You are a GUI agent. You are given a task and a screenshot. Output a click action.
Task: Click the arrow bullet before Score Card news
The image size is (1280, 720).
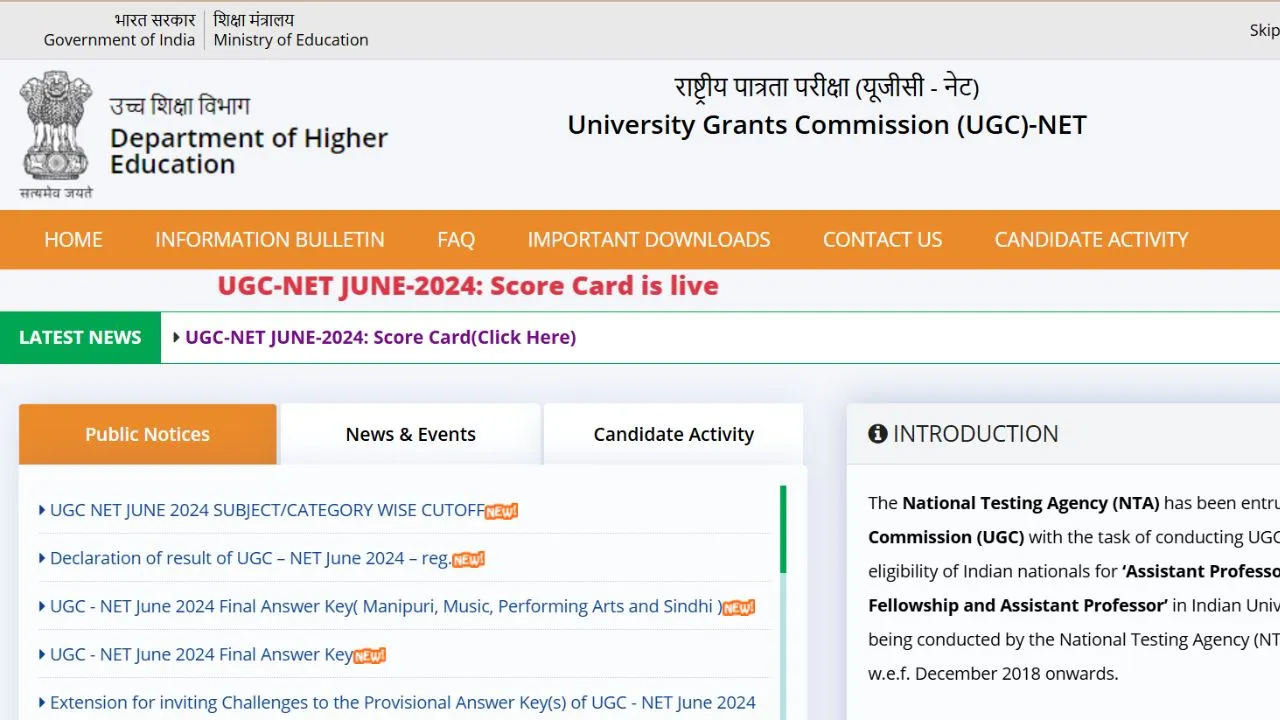pos(177,337)
